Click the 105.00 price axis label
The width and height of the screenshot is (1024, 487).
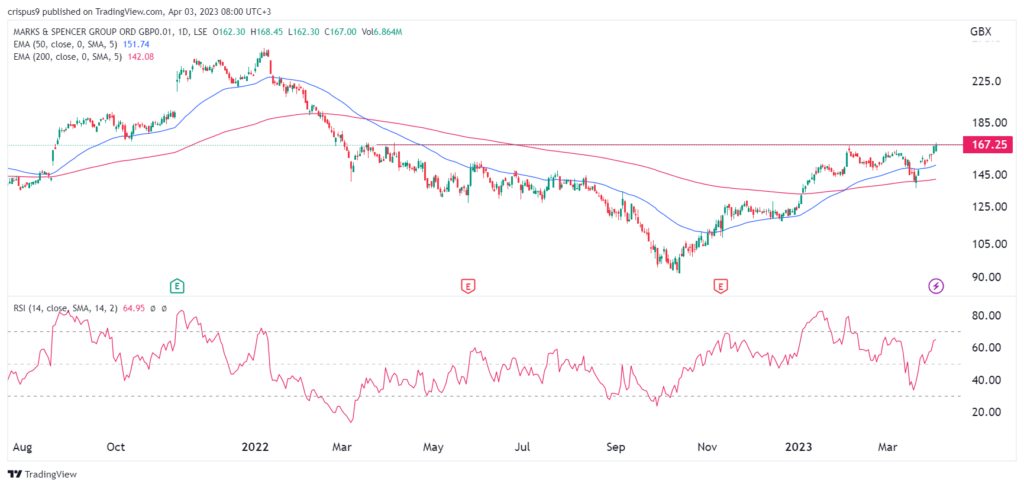(x=989, y=244)
